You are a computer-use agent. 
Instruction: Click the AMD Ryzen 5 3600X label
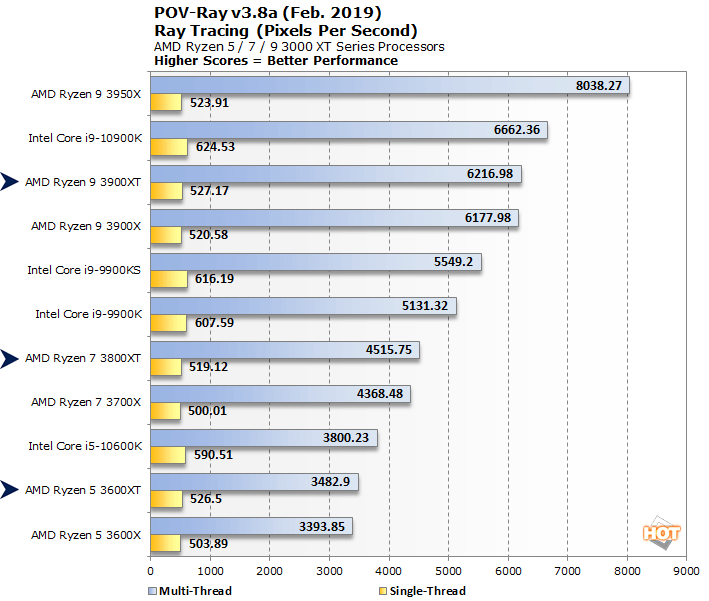(86, 535)
